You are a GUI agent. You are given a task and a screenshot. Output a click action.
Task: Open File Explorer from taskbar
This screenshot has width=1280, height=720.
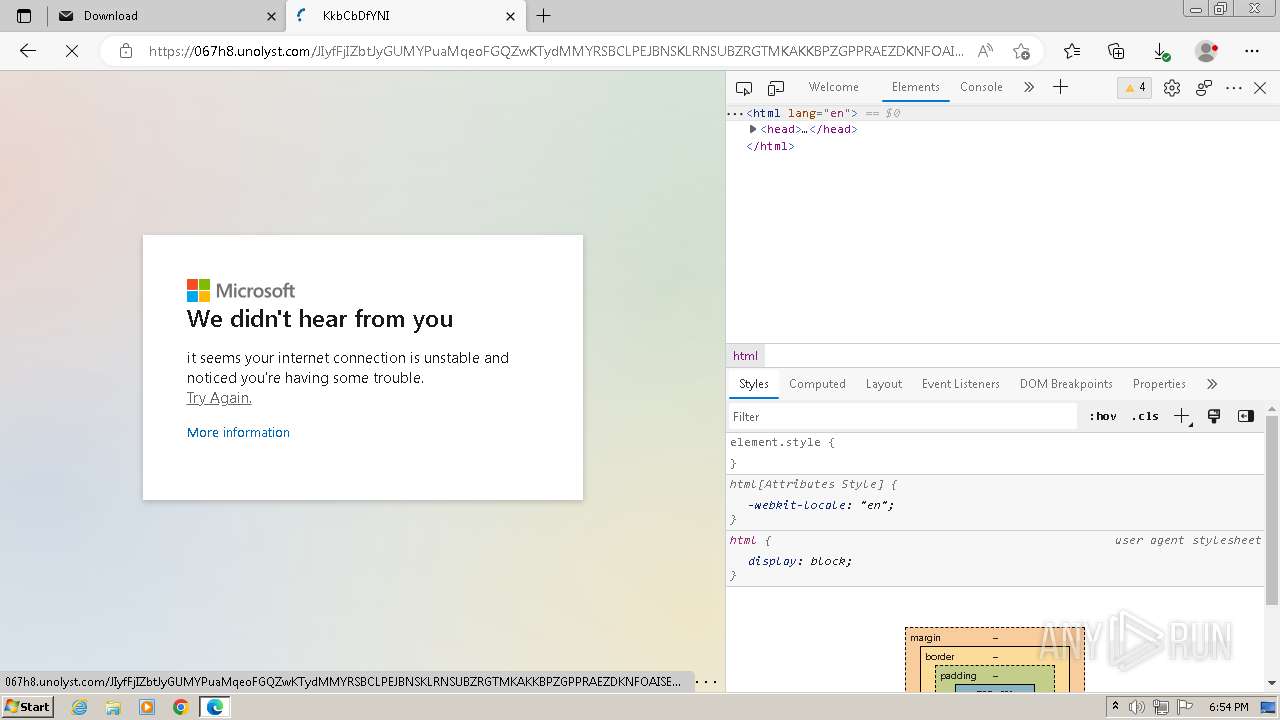pos(113,707)
